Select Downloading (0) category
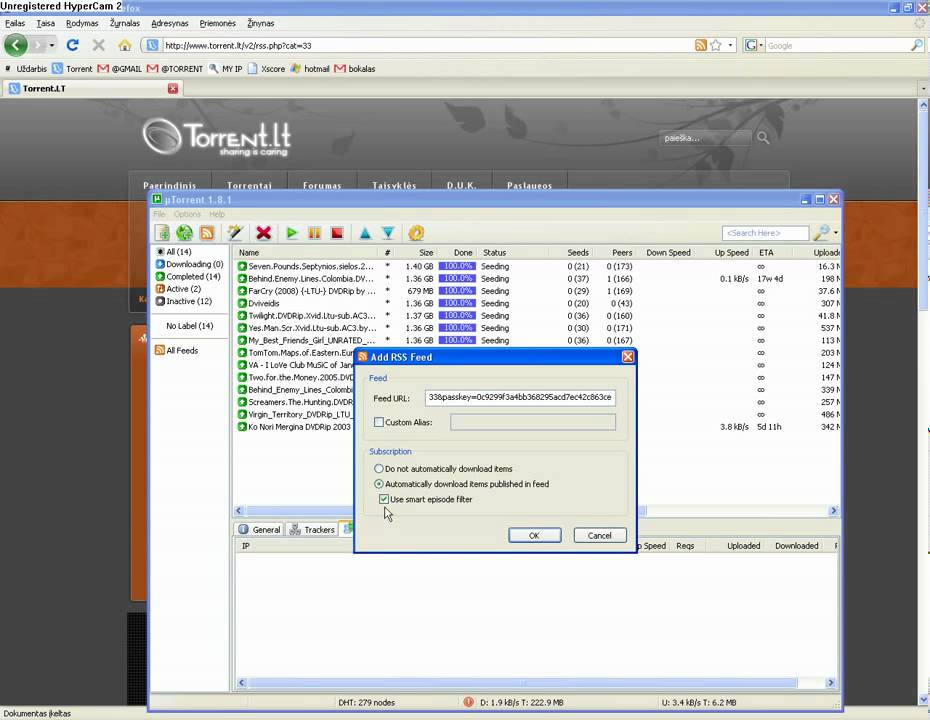This screenshot has width=930, height=720. click(x=189, y=264)
